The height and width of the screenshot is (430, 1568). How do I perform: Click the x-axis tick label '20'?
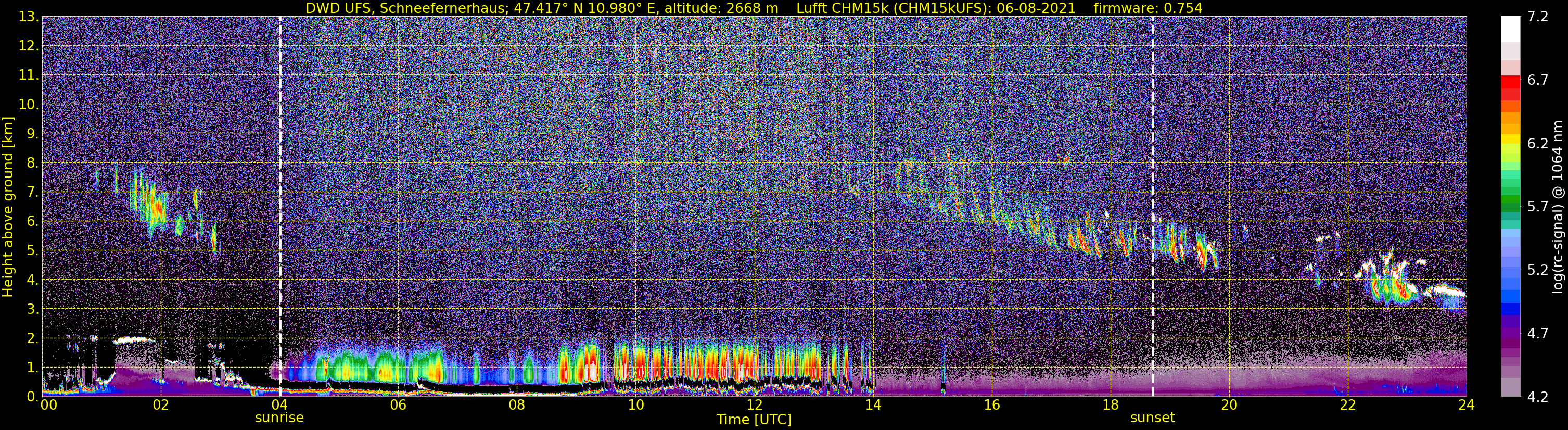pos(1229,405)
